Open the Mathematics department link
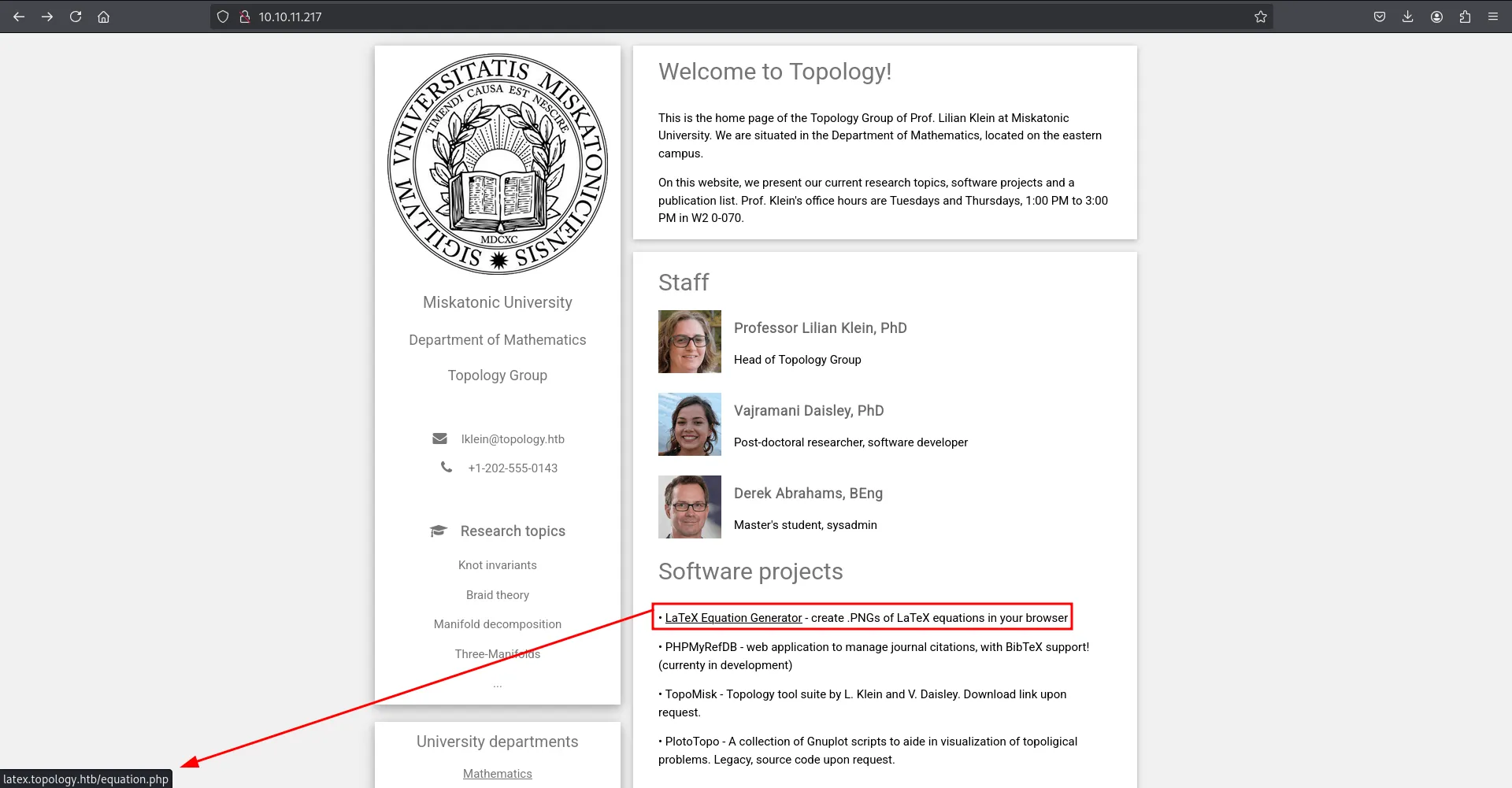Screen dimensions: 1512x788 [497, 774]
